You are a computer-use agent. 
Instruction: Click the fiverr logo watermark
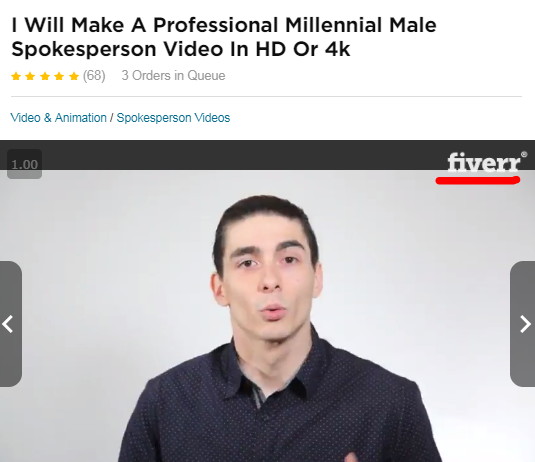click(x=484, y=162)
